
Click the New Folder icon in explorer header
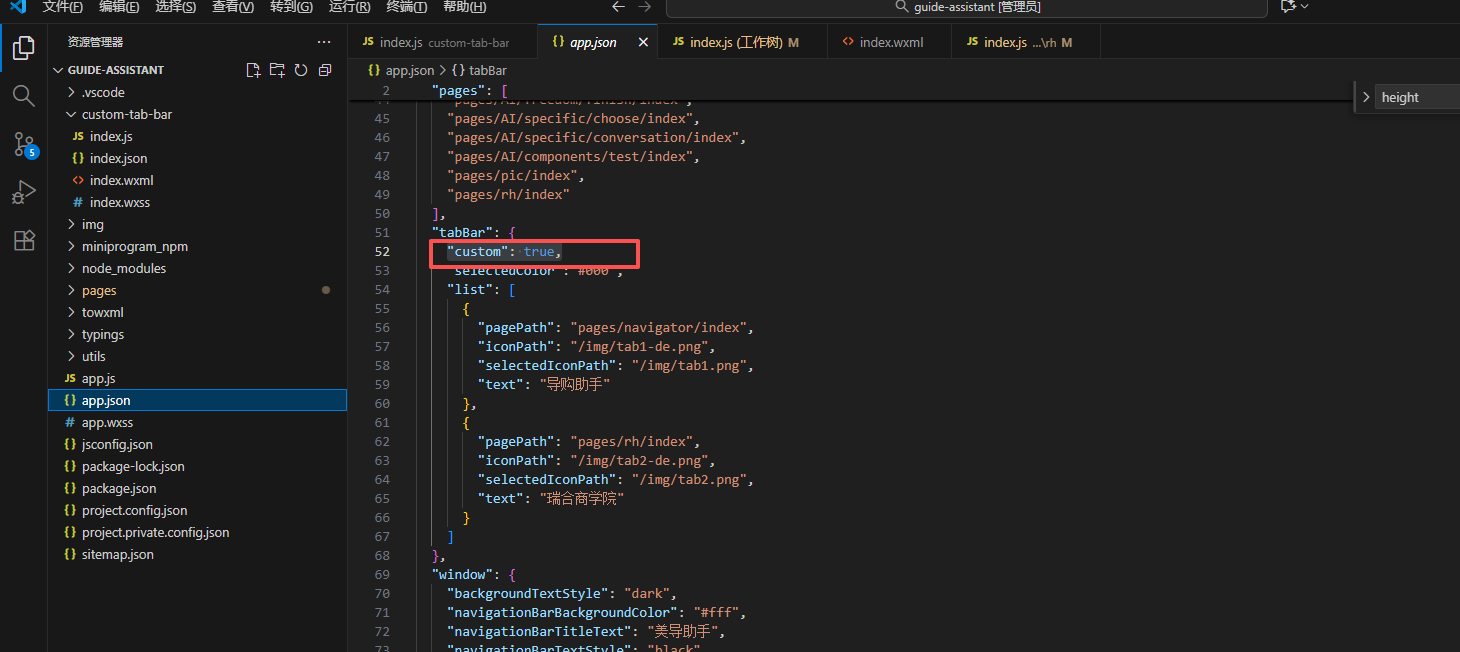277,70
